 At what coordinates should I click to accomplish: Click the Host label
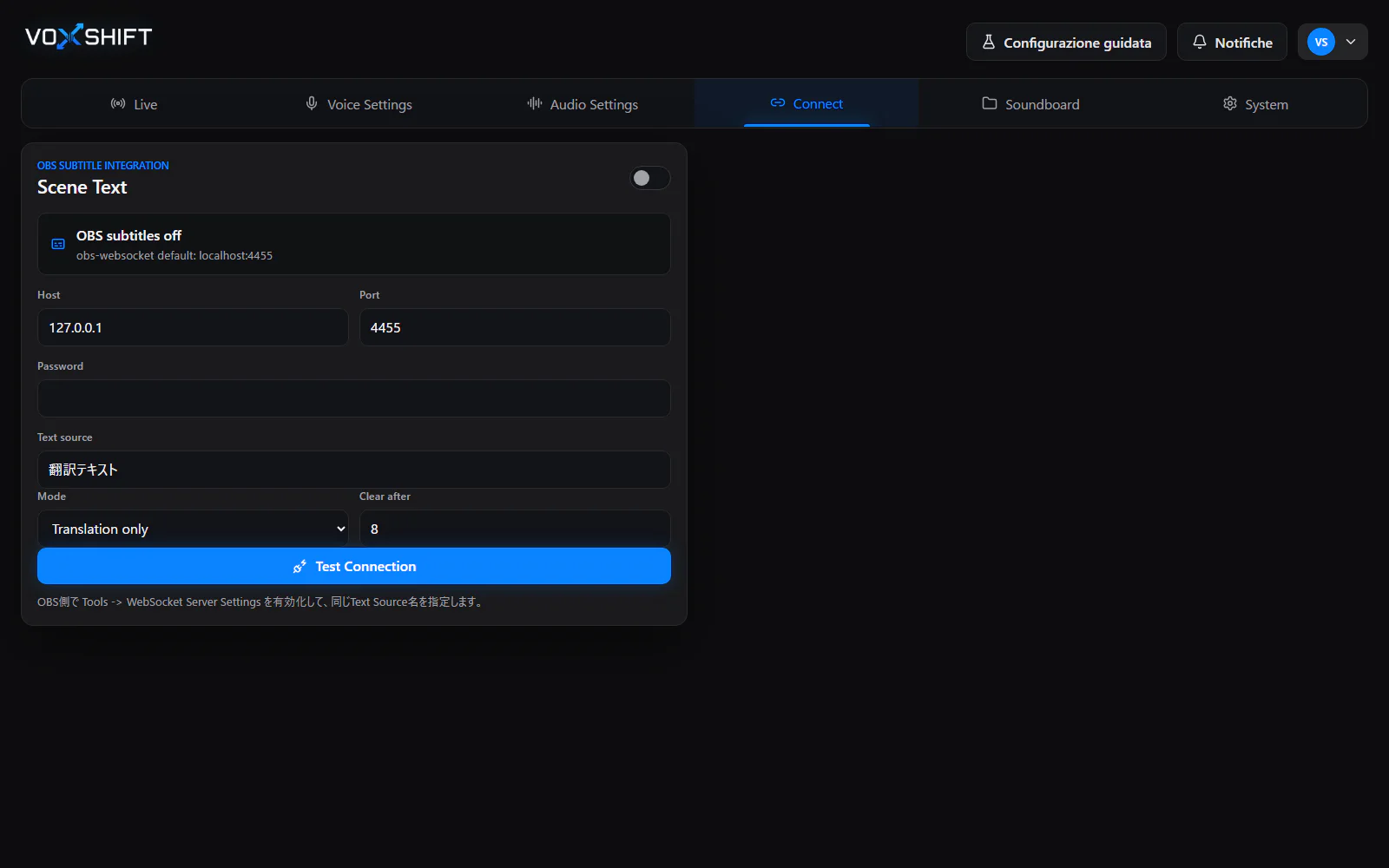[49, 294]
